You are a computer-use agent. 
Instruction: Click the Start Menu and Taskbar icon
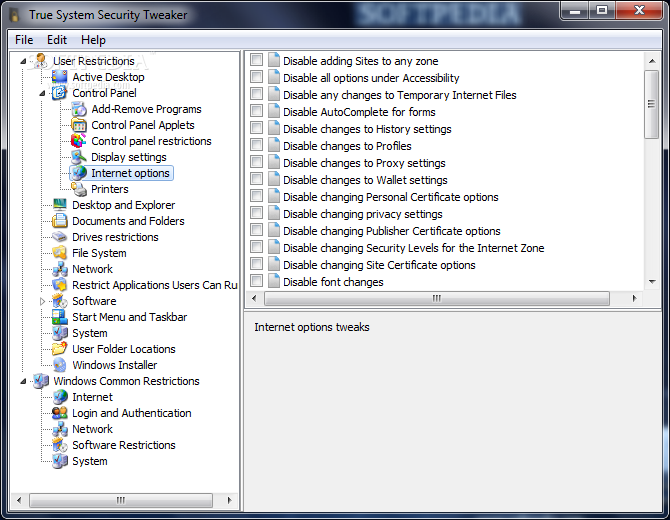(59, 317)
